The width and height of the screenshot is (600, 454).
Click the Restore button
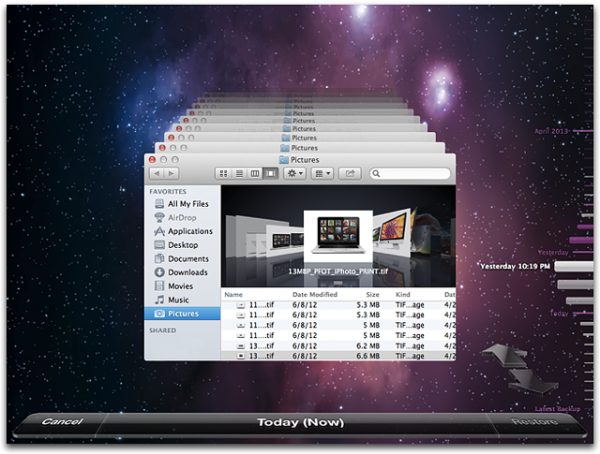point(534,421)
